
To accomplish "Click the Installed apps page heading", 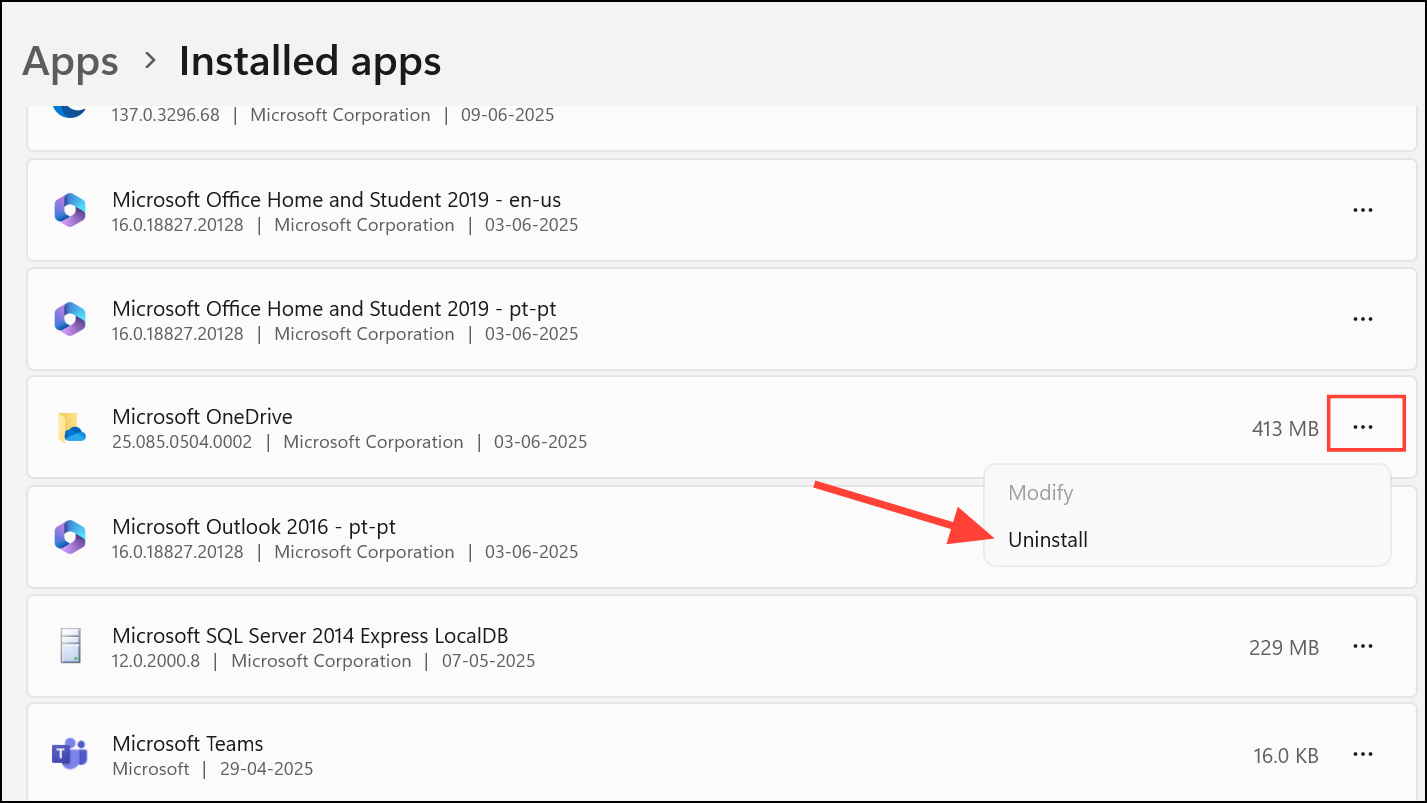I will pyautogui.click(x=310, y=62).
